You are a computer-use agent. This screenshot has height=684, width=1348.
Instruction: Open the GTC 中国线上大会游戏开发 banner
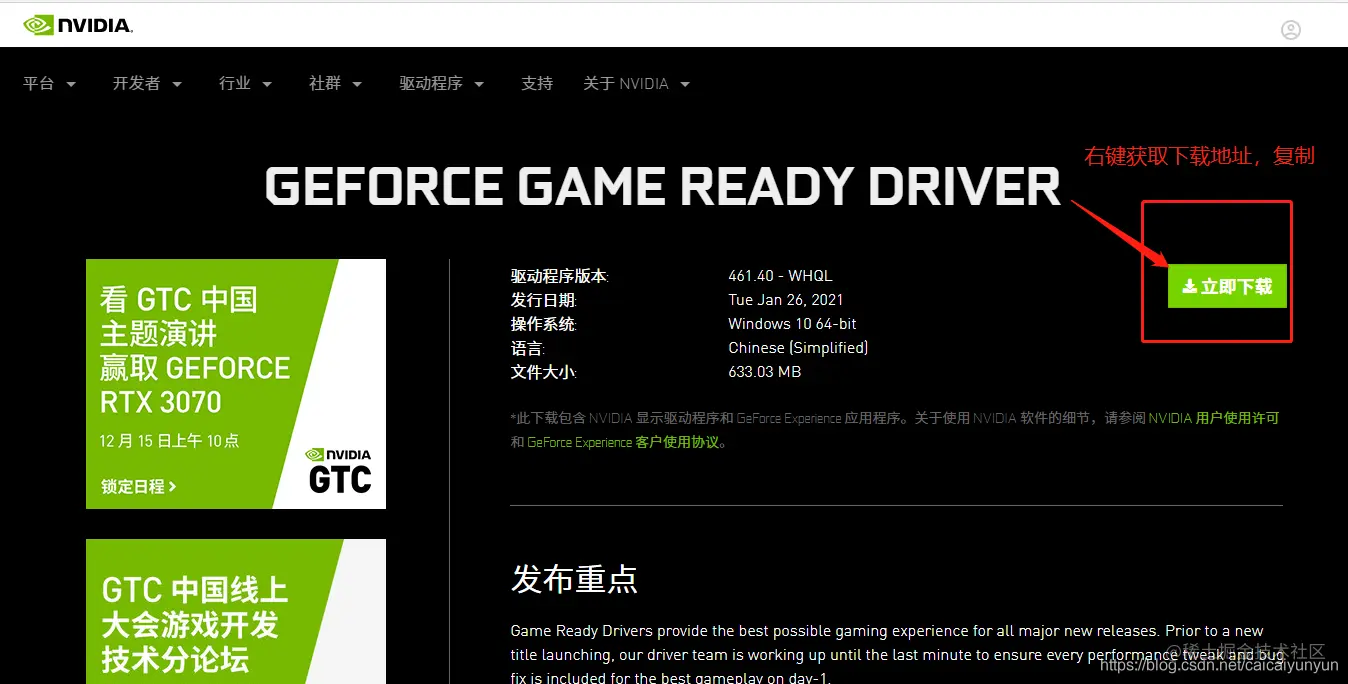[x=236, y=611]
